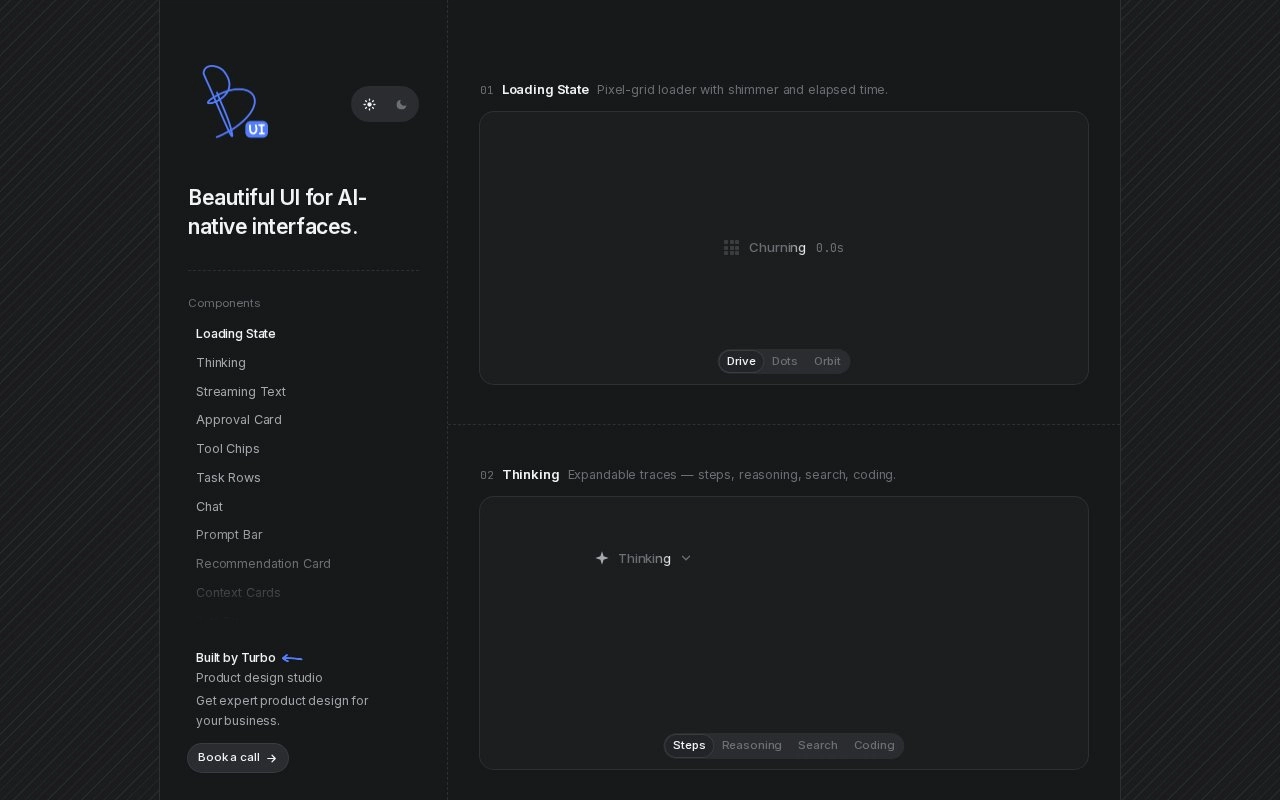Expand the Thinking trace chevron
This screenshot has width=1280, height=800.
(x=686, y=558)
